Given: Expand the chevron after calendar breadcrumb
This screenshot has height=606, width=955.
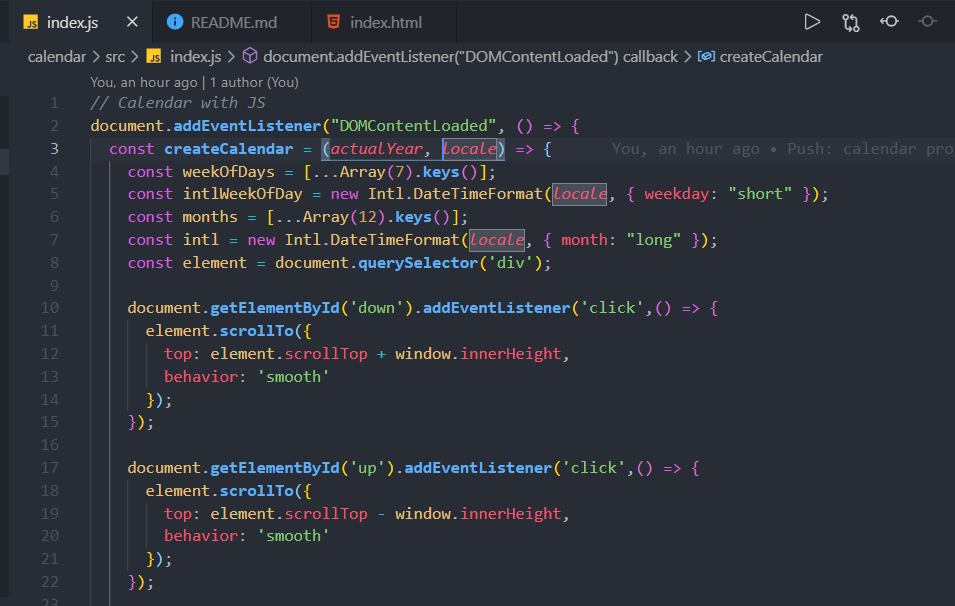Looking at the screenshot, I should [x=96, y=57].
